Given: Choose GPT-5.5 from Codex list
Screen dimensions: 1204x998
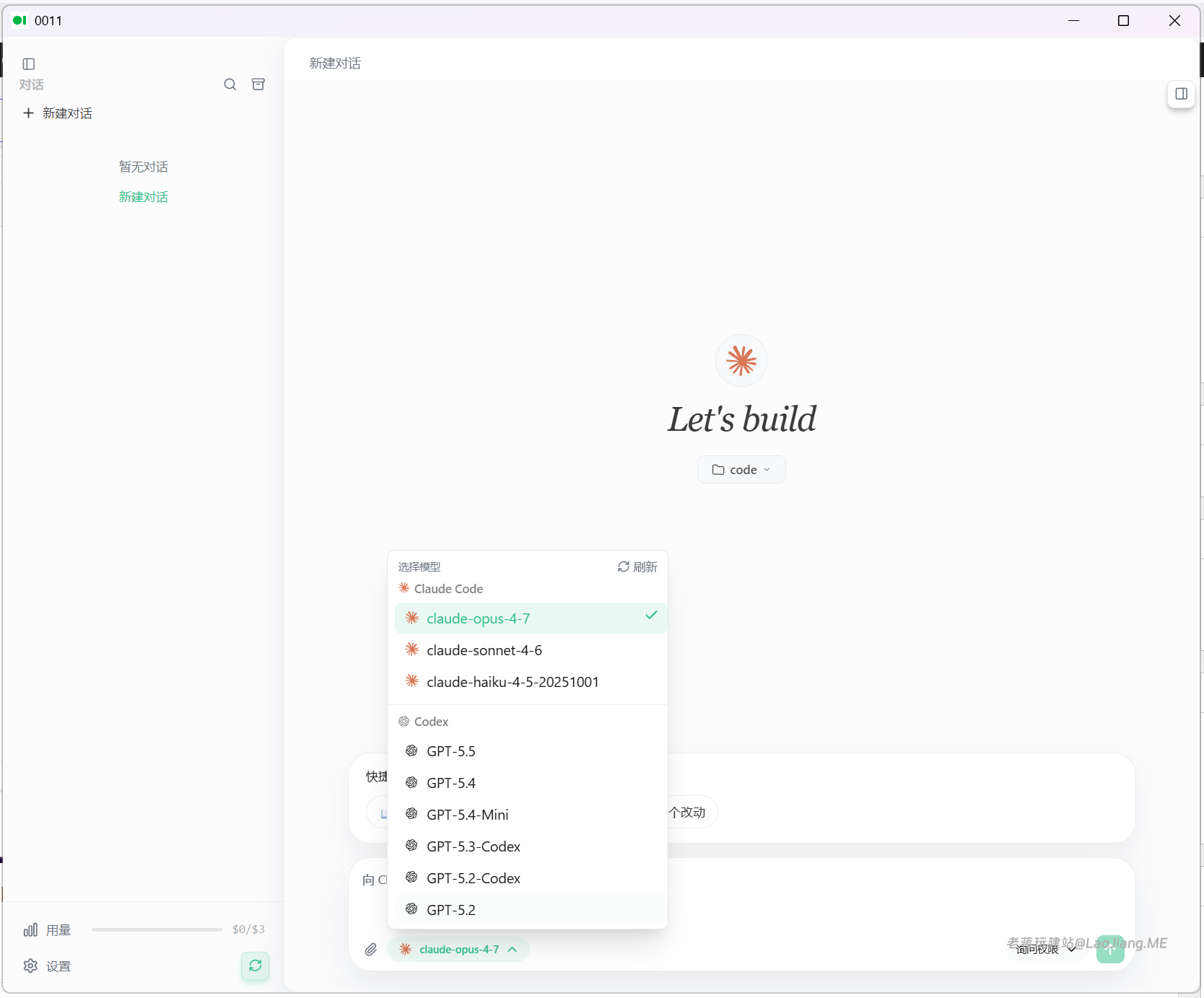Looking at the screenshot, I should click(x=531, y=751).
